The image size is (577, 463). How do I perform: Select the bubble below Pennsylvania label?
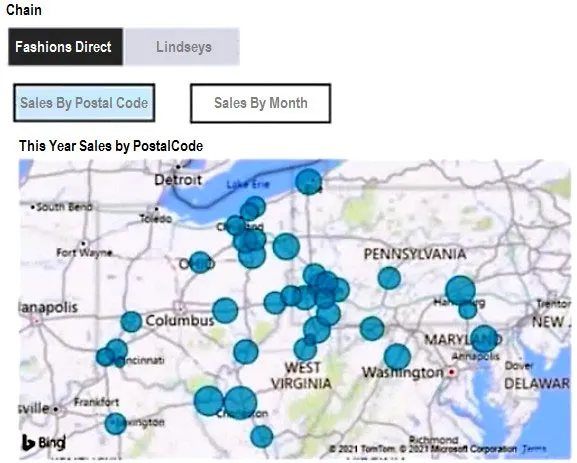[x=389, y=278]
